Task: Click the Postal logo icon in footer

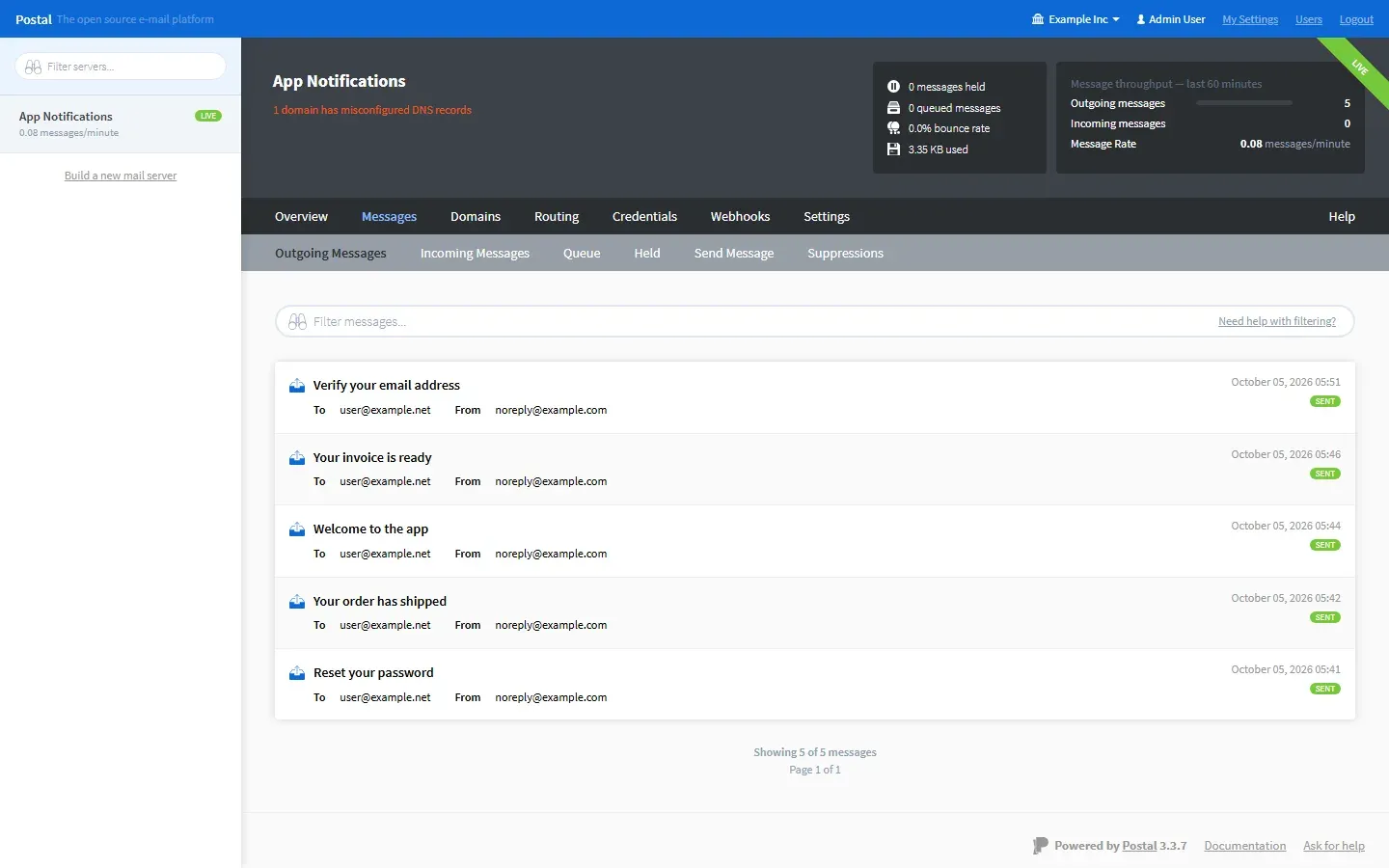Action: click(x=1040, y=846)
